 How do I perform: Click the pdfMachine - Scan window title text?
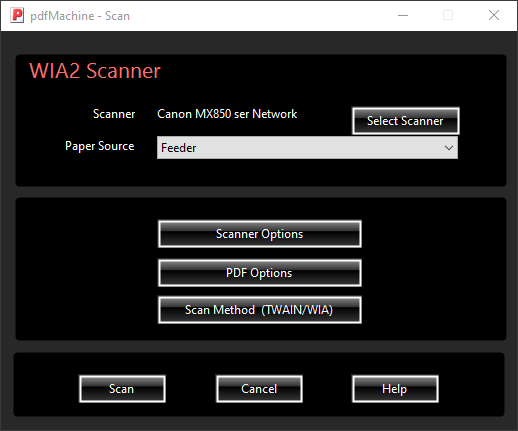click(80, 16)
